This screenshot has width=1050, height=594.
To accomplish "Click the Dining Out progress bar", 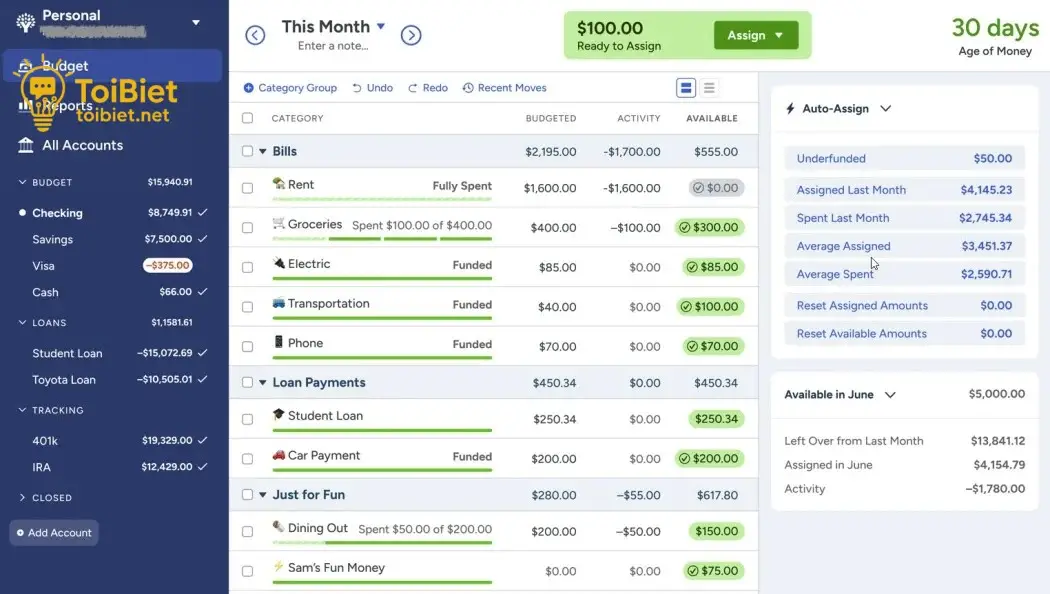I will [382, 542].
